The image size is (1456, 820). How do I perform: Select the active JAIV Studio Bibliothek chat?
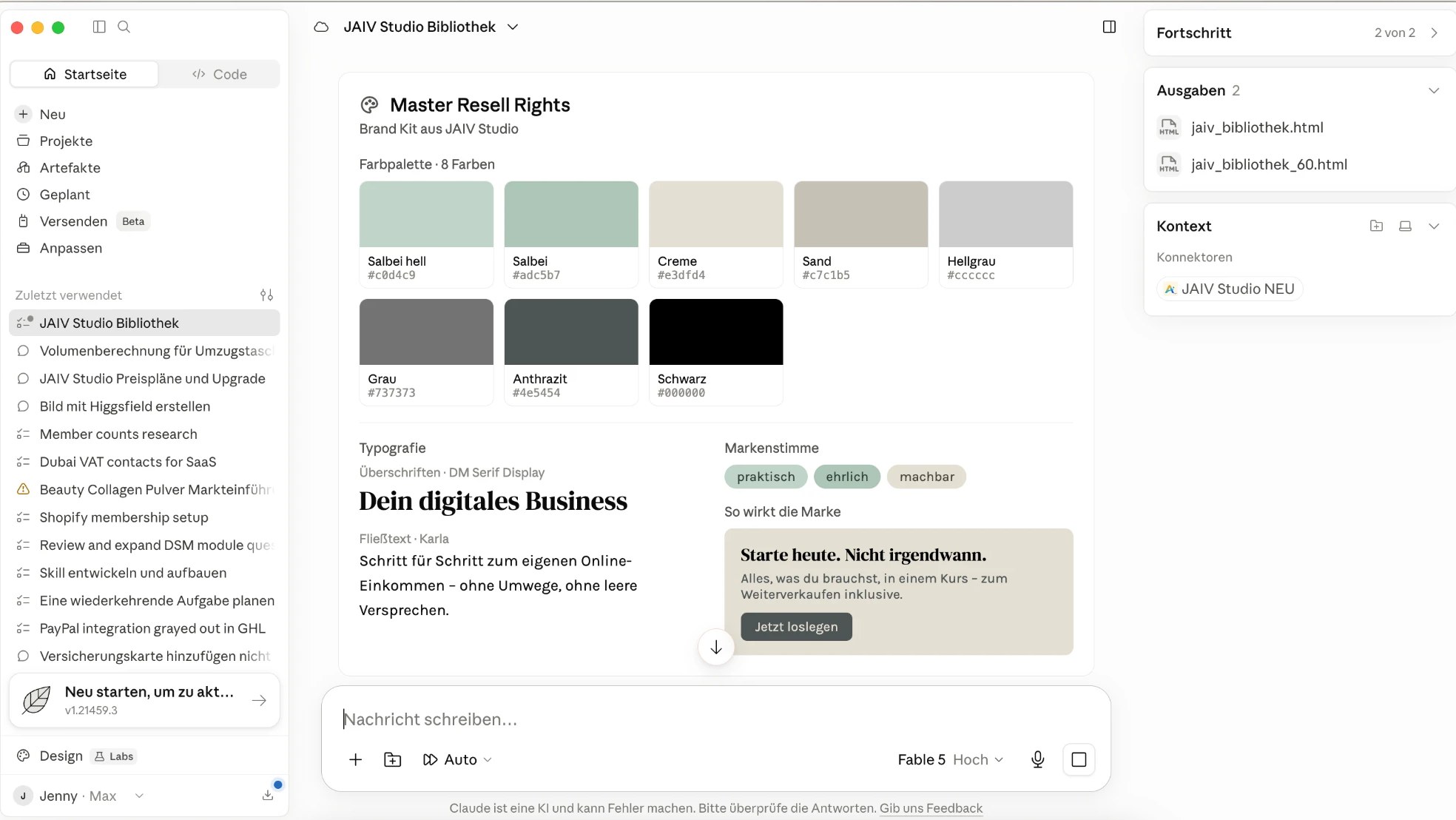[x=144, y=323]
